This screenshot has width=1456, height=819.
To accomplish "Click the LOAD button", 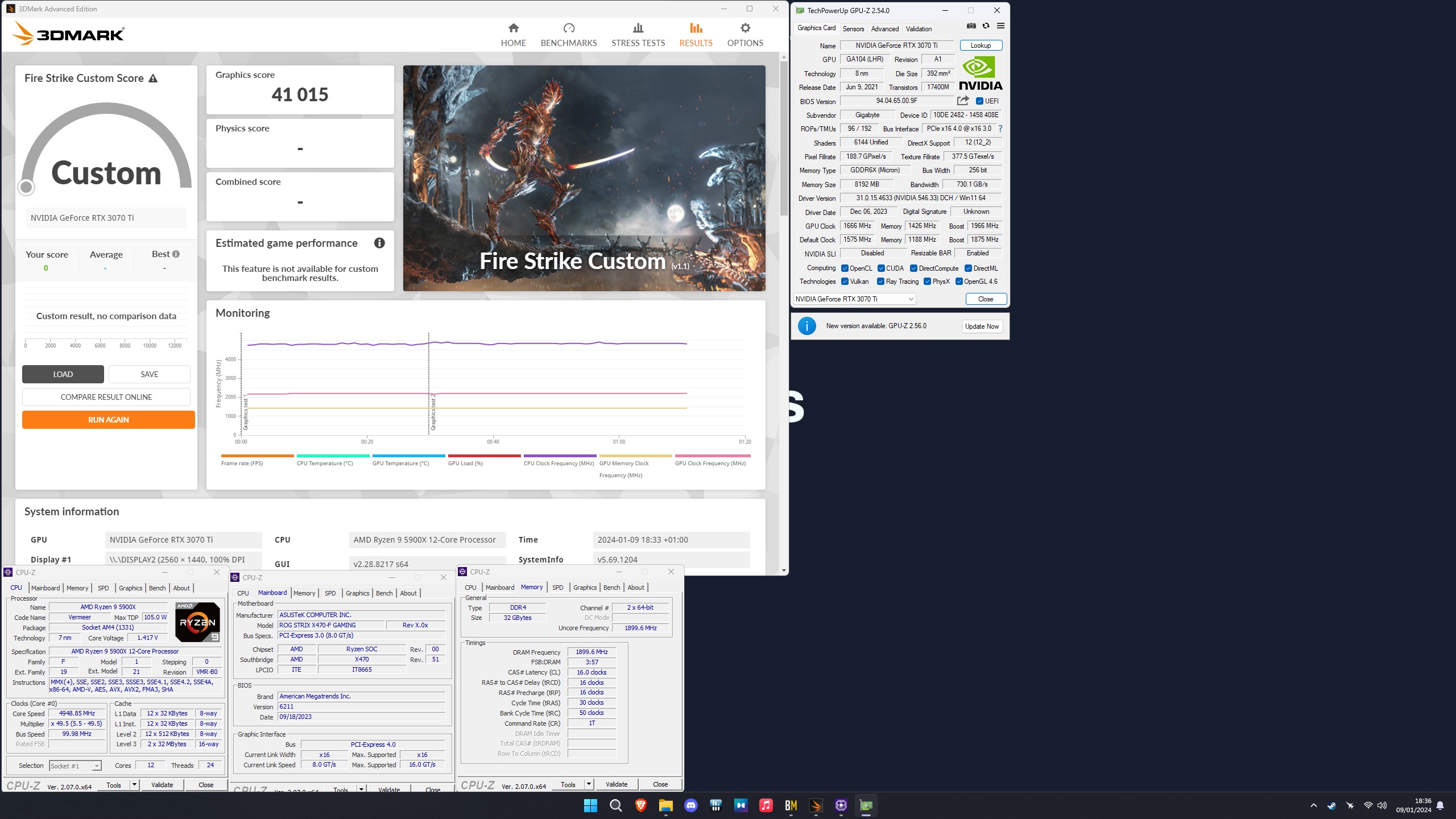I will coord(63,374).
